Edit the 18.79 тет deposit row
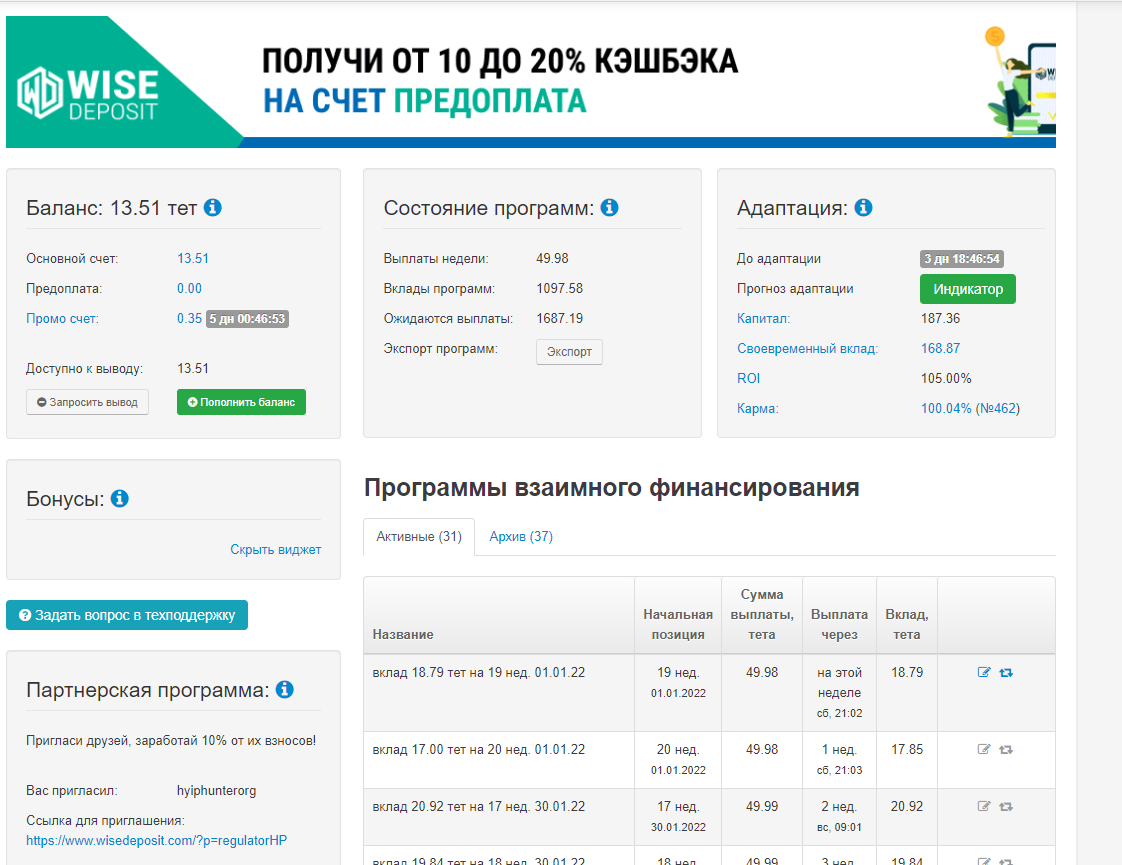 pos(984,673)
